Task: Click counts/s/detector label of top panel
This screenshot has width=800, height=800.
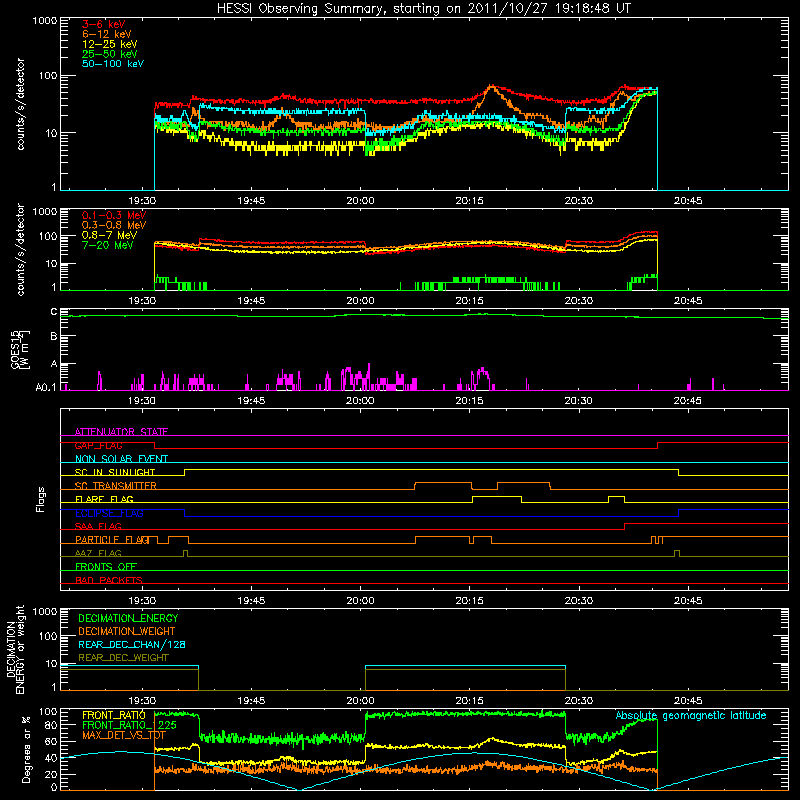Action: click(20, 104)
